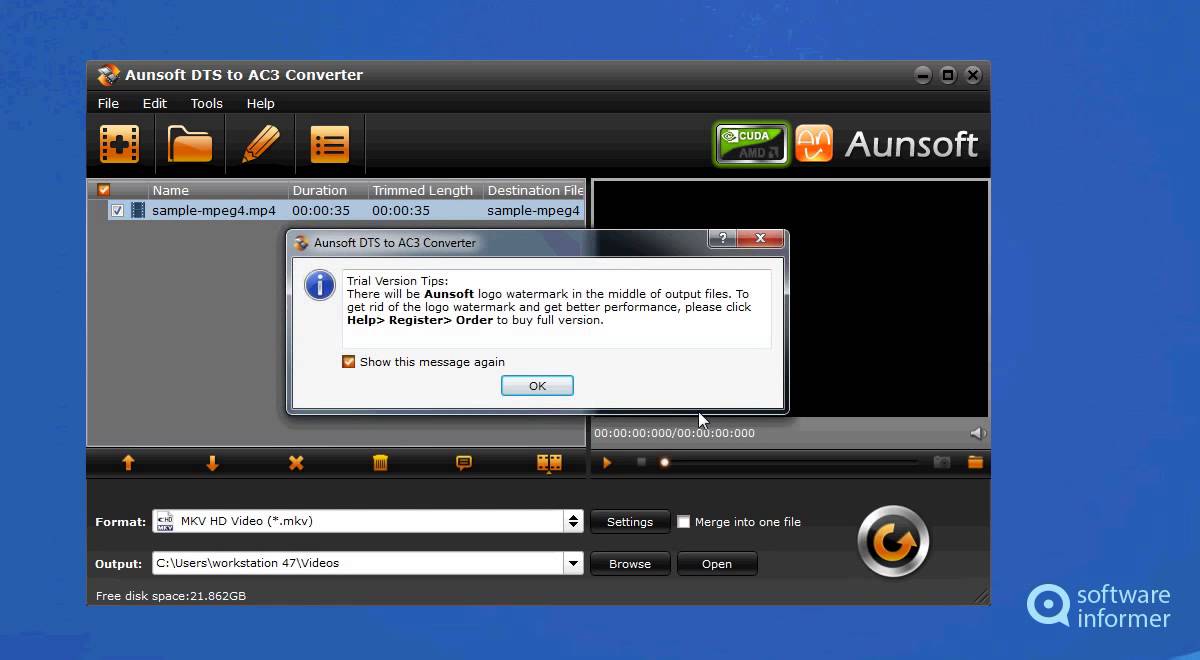Screen dimensions: 1200x660
Task: Click the preview seek slider handle
Action: tap(664, 462)
